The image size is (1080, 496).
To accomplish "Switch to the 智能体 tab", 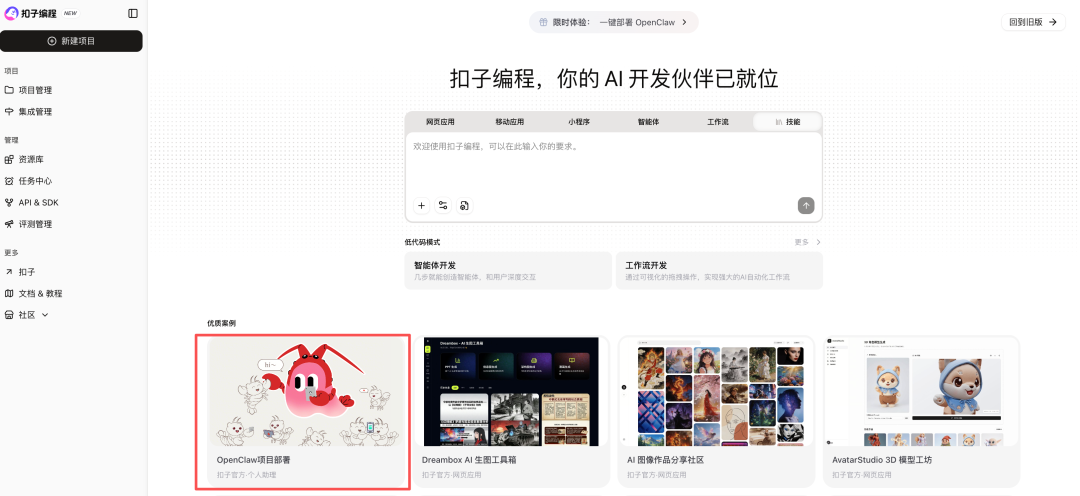I will click(x=648, y=122).
